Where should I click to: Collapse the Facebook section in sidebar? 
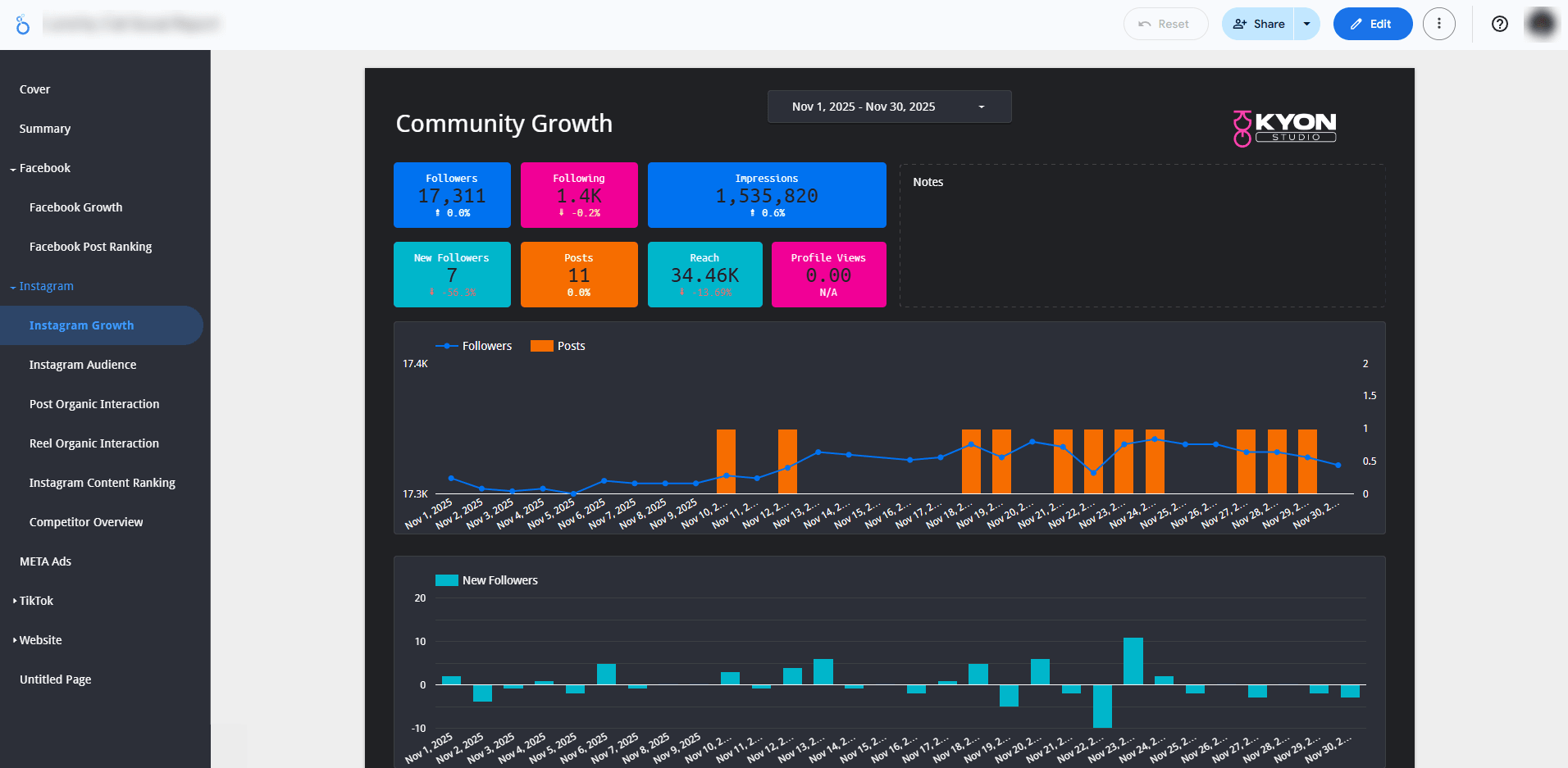coord(13,169)
